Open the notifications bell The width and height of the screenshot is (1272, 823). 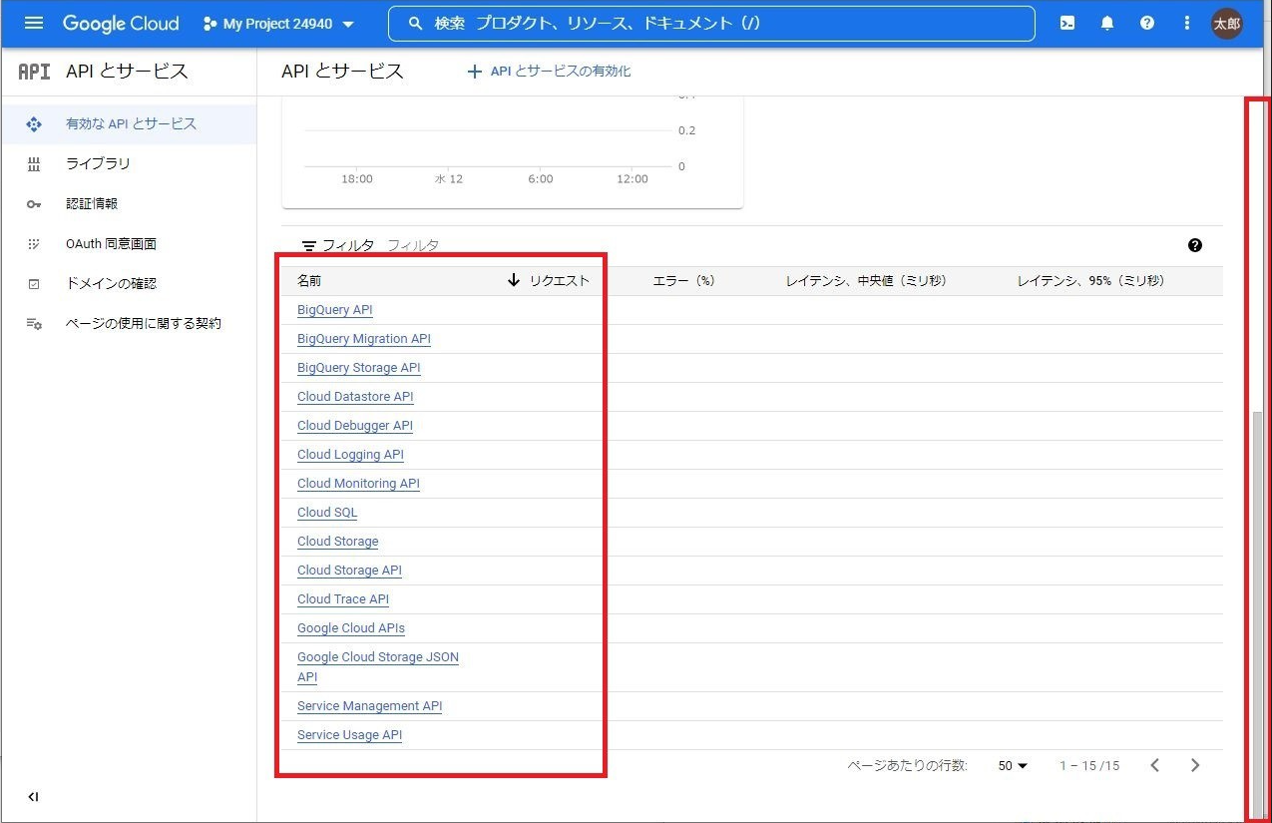pos(1107,23)
